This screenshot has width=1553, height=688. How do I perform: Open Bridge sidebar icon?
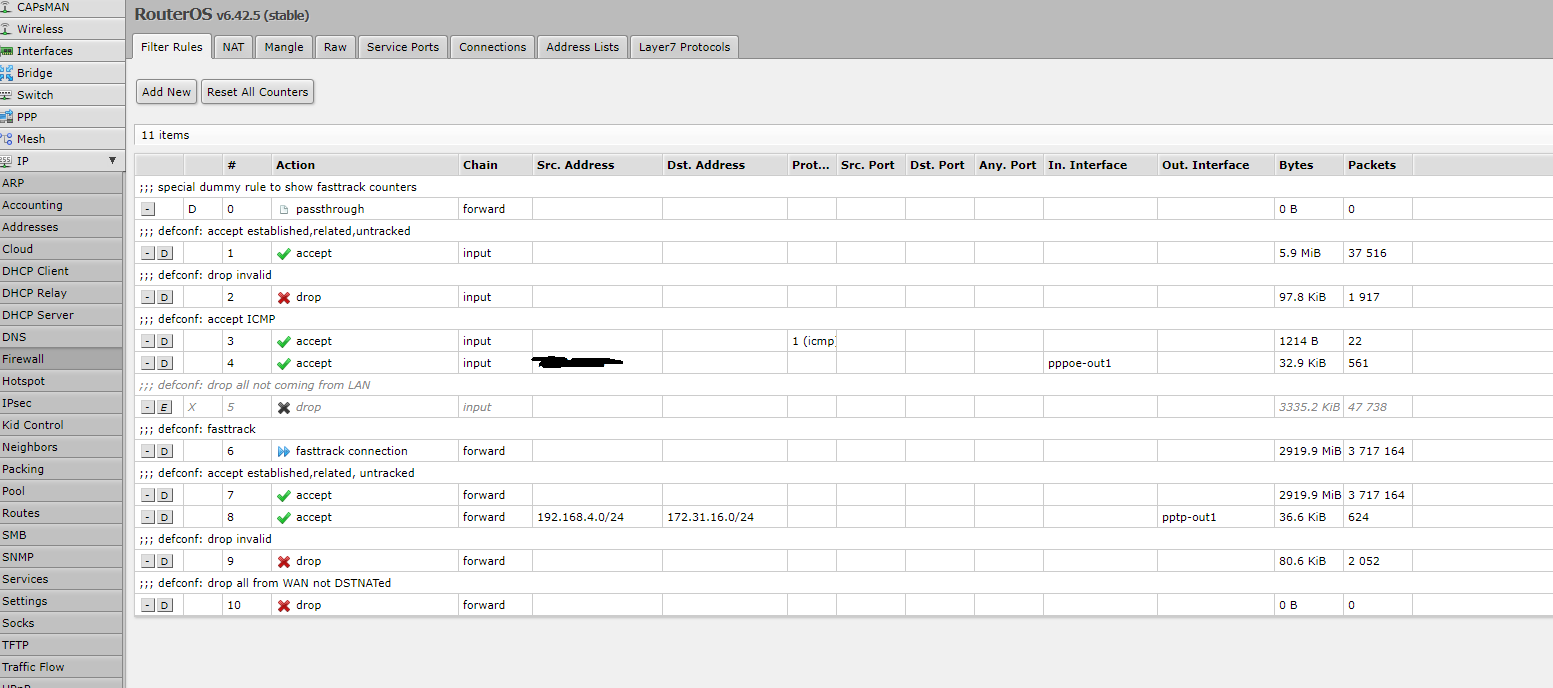(7, 73)
